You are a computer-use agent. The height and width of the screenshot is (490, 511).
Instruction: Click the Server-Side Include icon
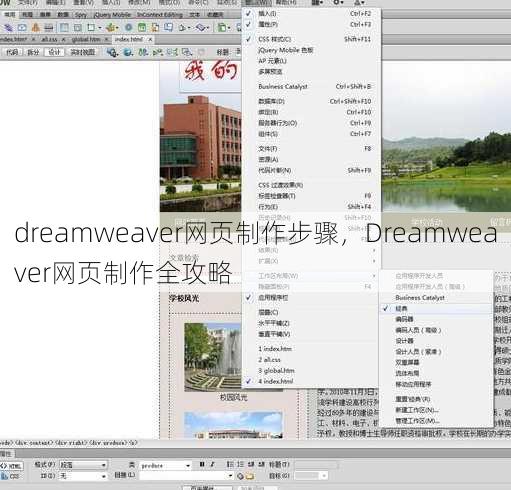(x=155, y=27)
